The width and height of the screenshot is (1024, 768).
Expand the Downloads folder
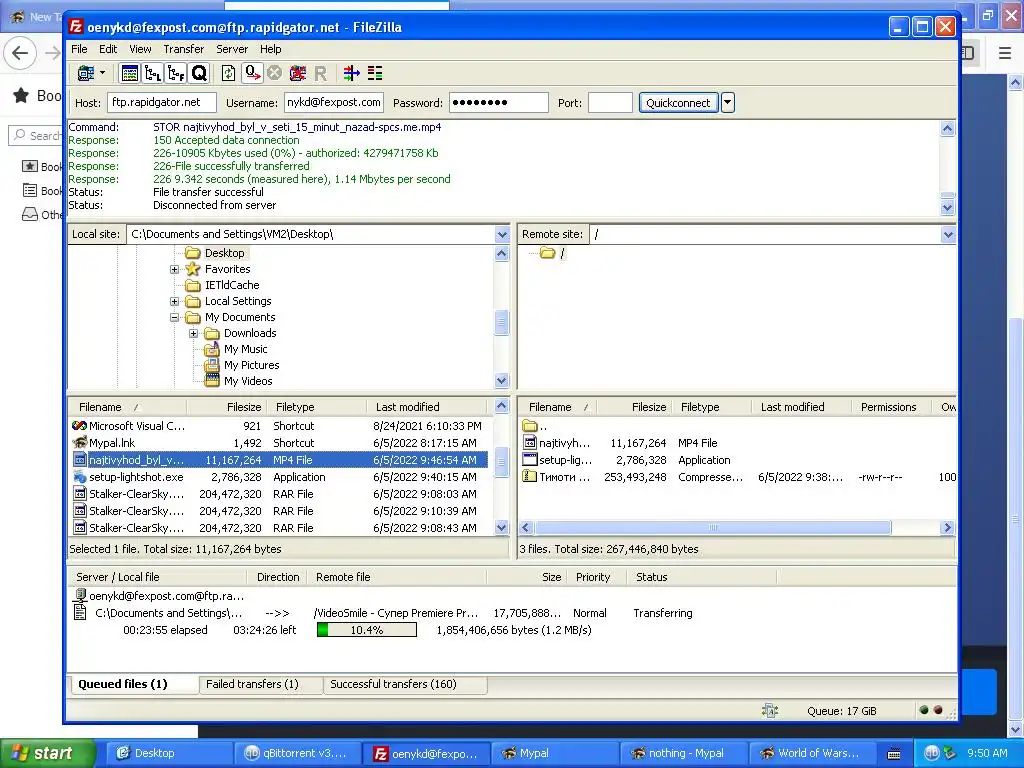(x=193, y=333)
